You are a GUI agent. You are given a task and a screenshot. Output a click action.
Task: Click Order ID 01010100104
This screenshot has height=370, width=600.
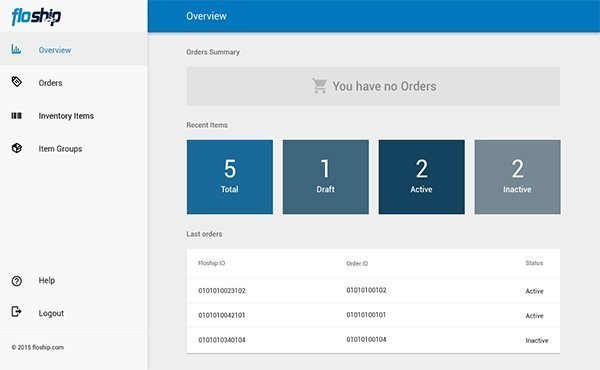[366, 339]
